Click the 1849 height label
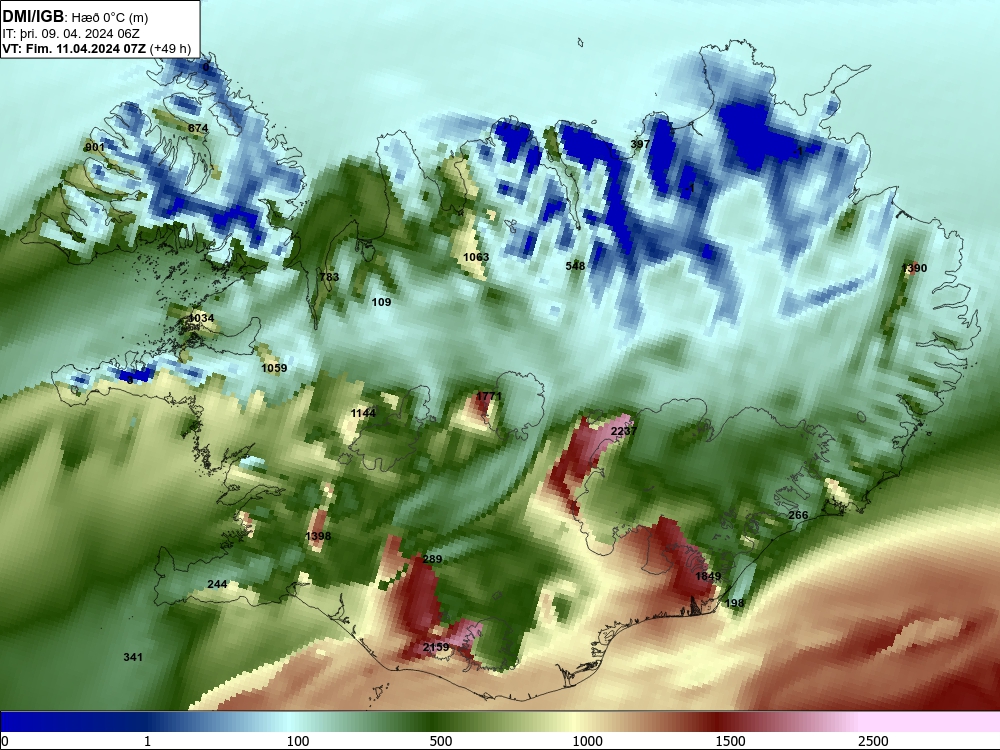The image size is (1000, 750). [708, 576]
